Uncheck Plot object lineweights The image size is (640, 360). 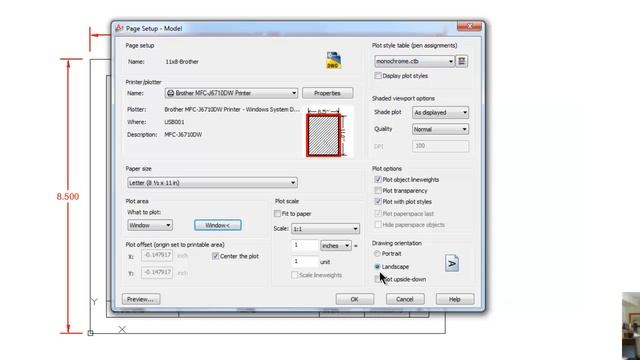pos(378,180)
